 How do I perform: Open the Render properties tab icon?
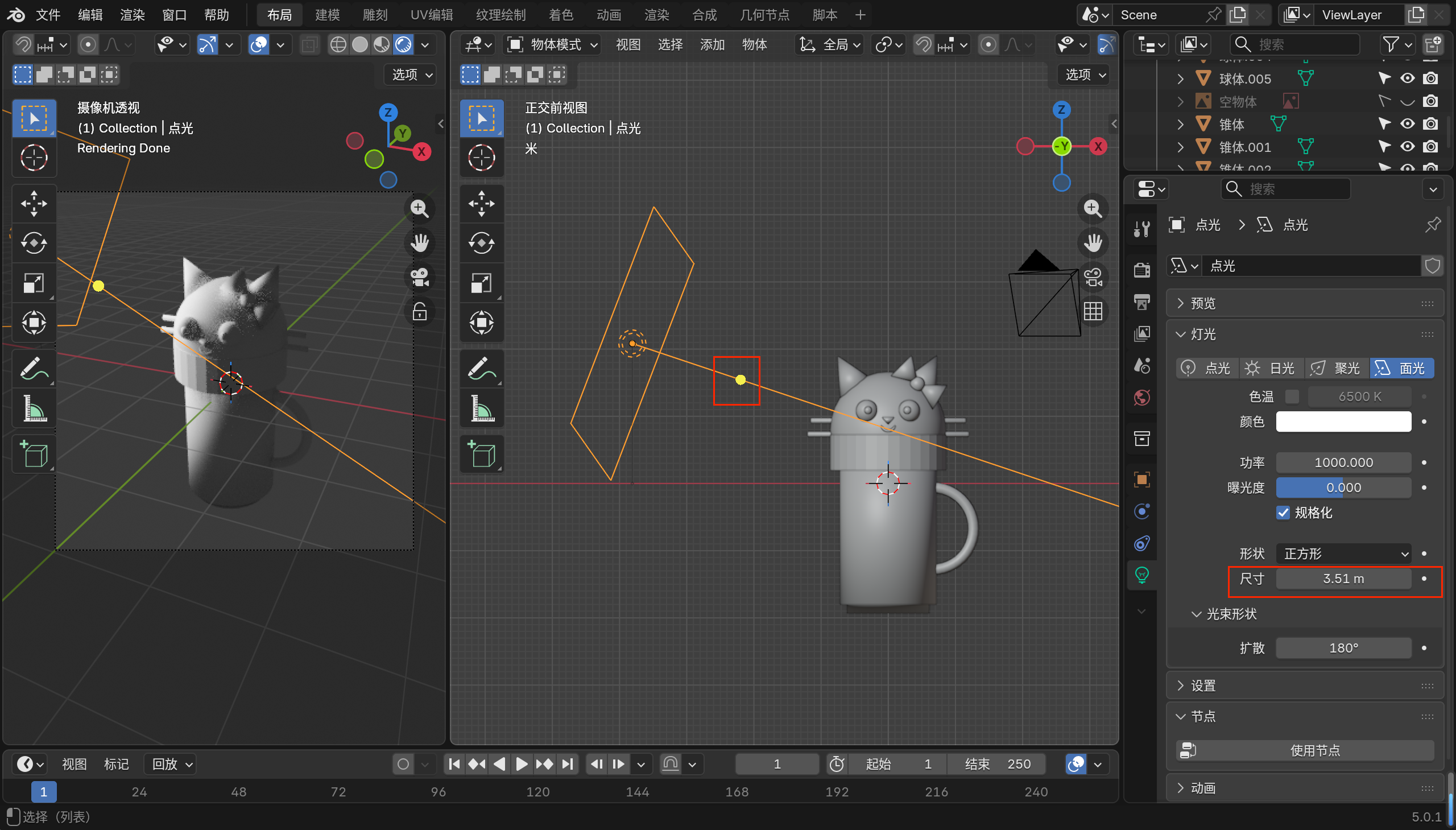[x=1142, y=270]
